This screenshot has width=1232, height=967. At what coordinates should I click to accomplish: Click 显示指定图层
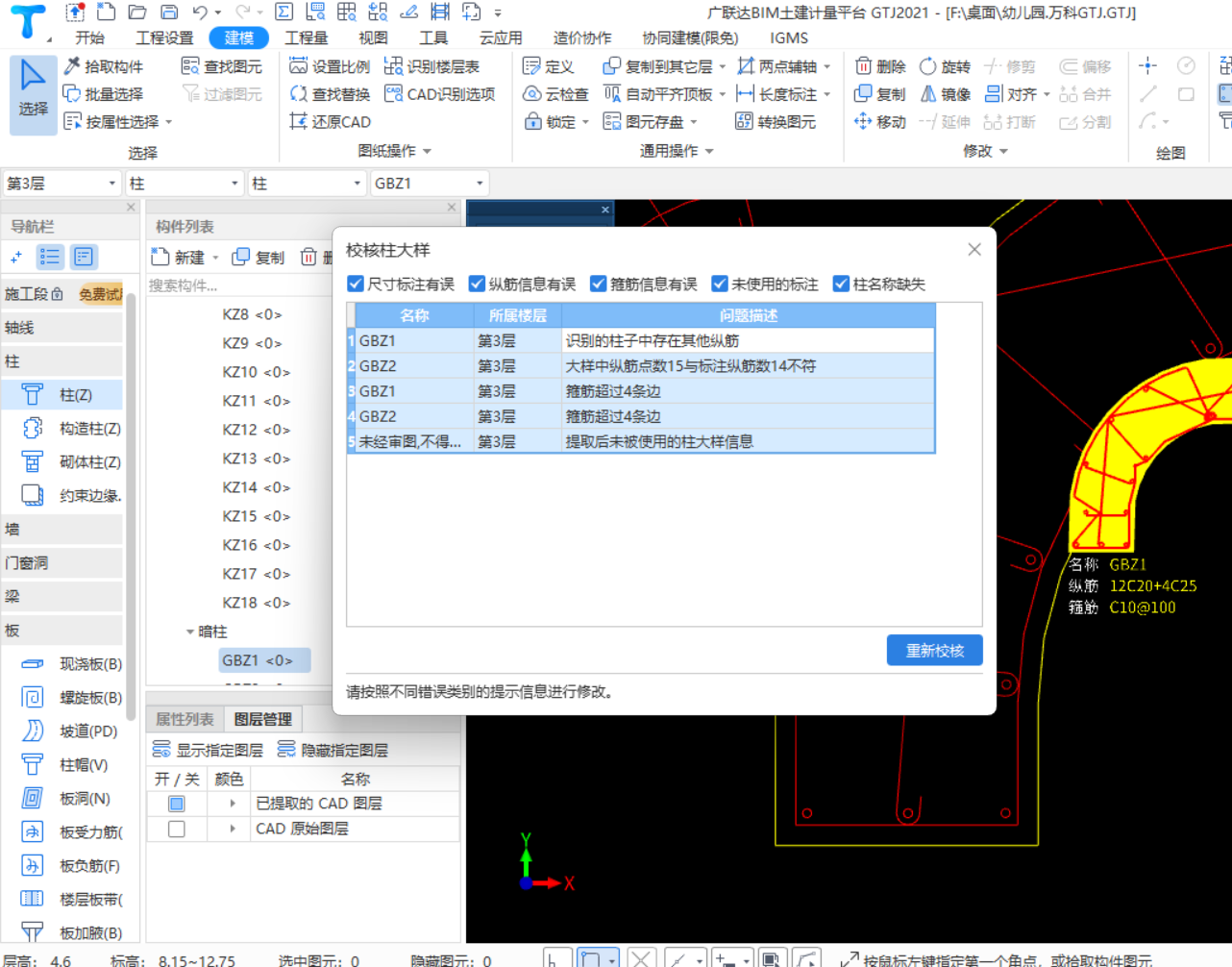click(208, 750)
